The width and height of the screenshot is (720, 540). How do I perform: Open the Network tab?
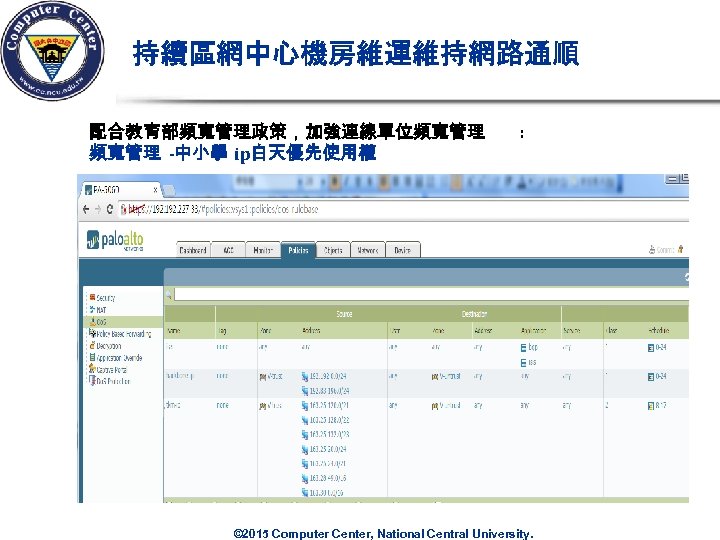tap(368, 250)
